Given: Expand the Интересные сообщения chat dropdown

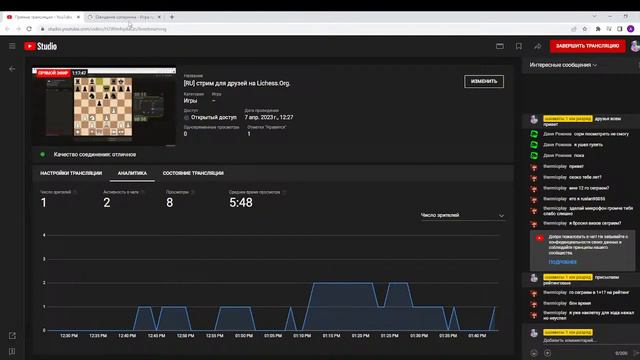Looking at the screenshot, I should point(563,65).
